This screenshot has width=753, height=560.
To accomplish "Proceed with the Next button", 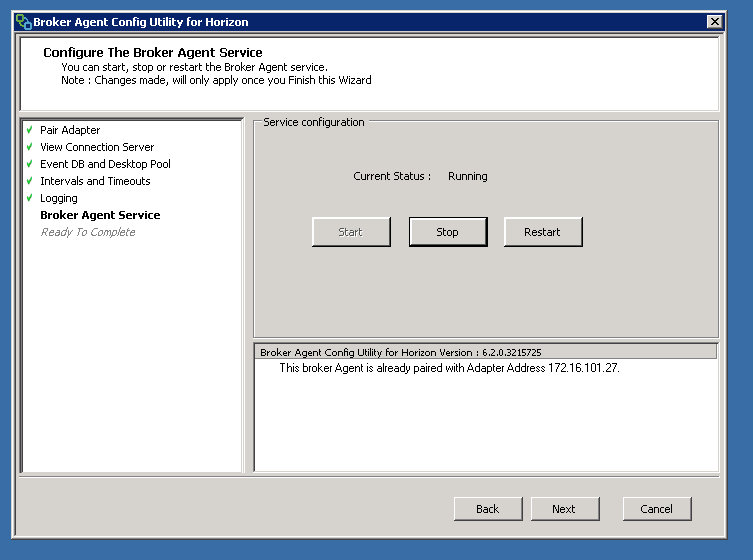I will 564,509.
